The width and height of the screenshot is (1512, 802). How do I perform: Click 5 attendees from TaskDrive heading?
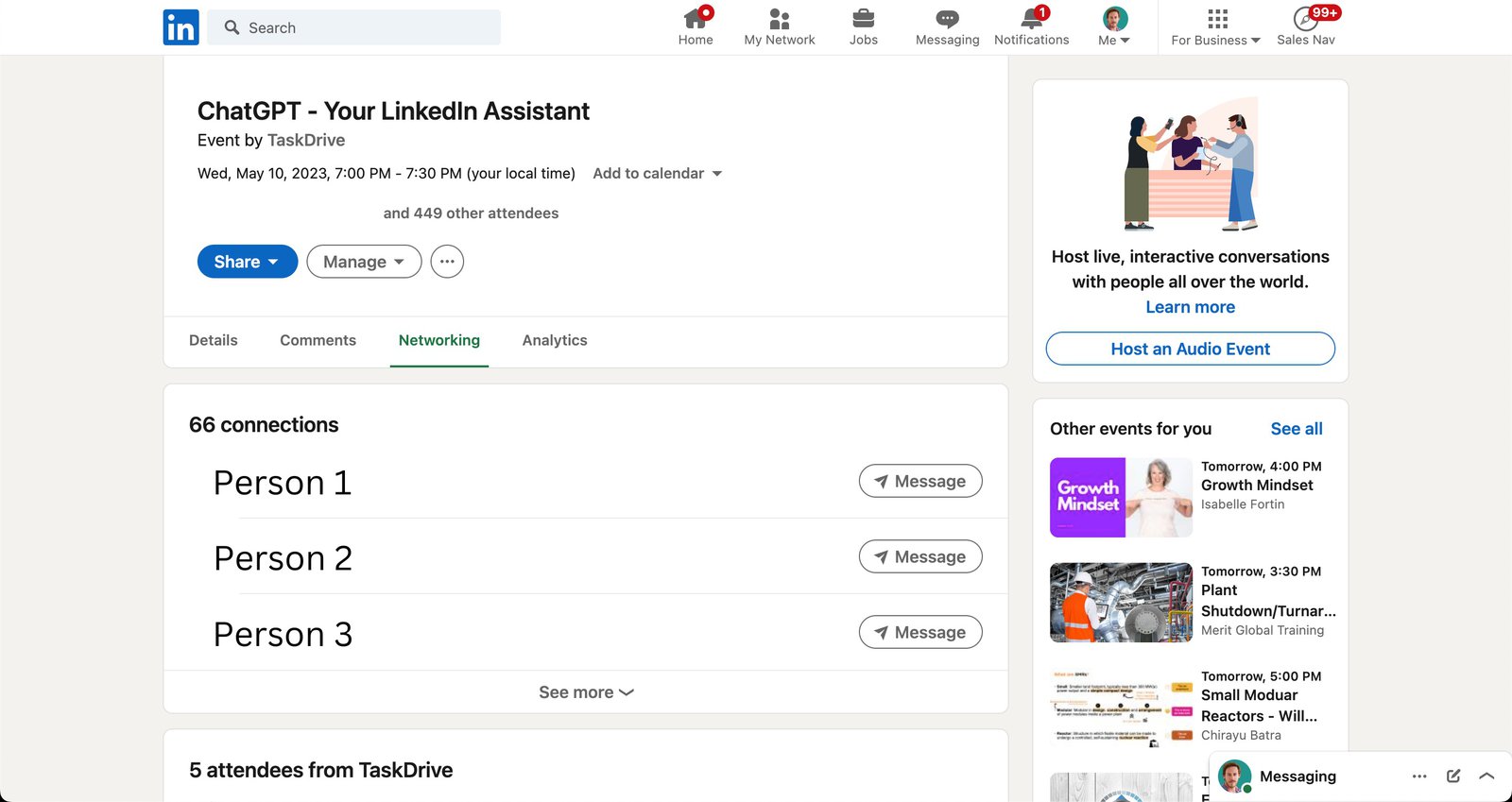click(321, 771)
